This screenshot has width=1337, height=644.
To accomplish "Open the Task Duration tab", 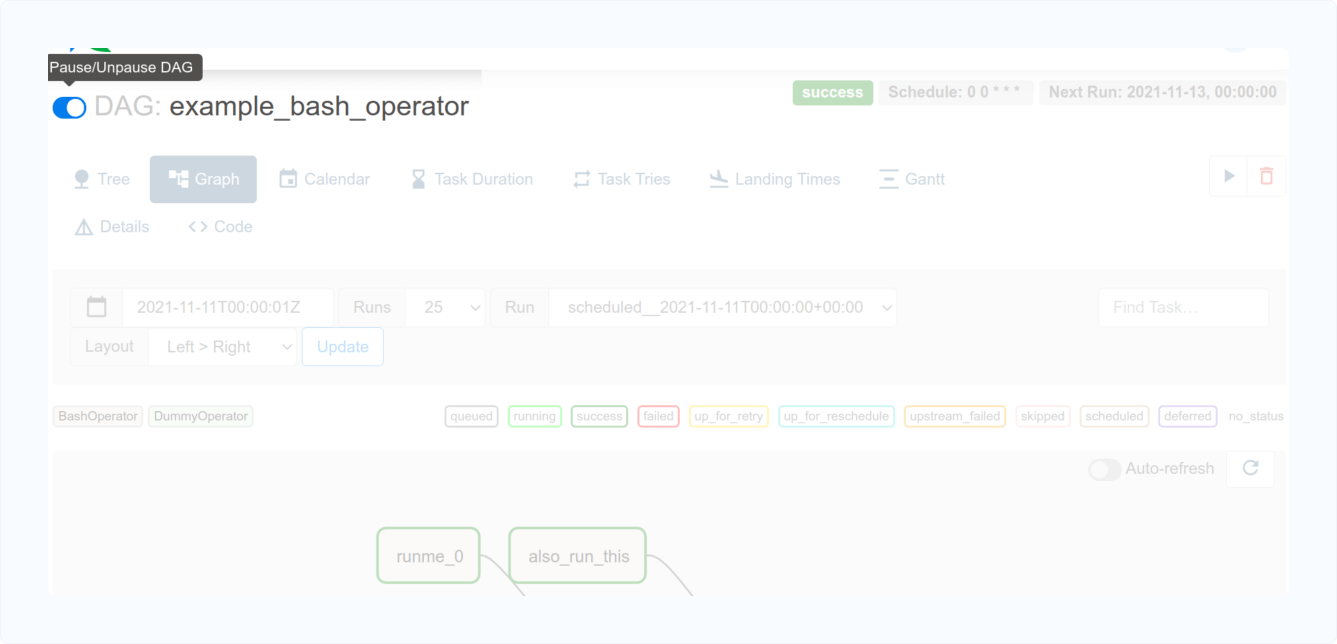I will [472, 179].
